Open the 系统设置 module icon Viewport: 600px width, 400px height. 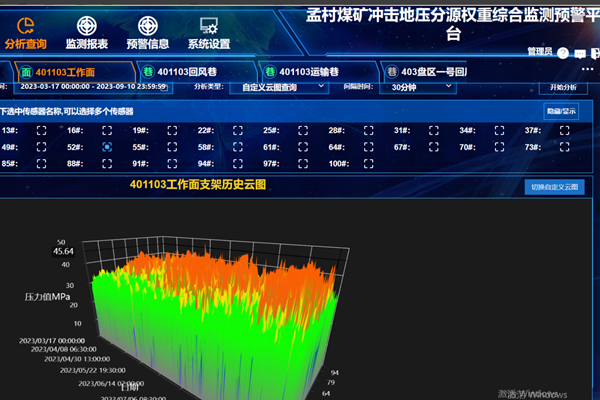(x=208, y=27)
